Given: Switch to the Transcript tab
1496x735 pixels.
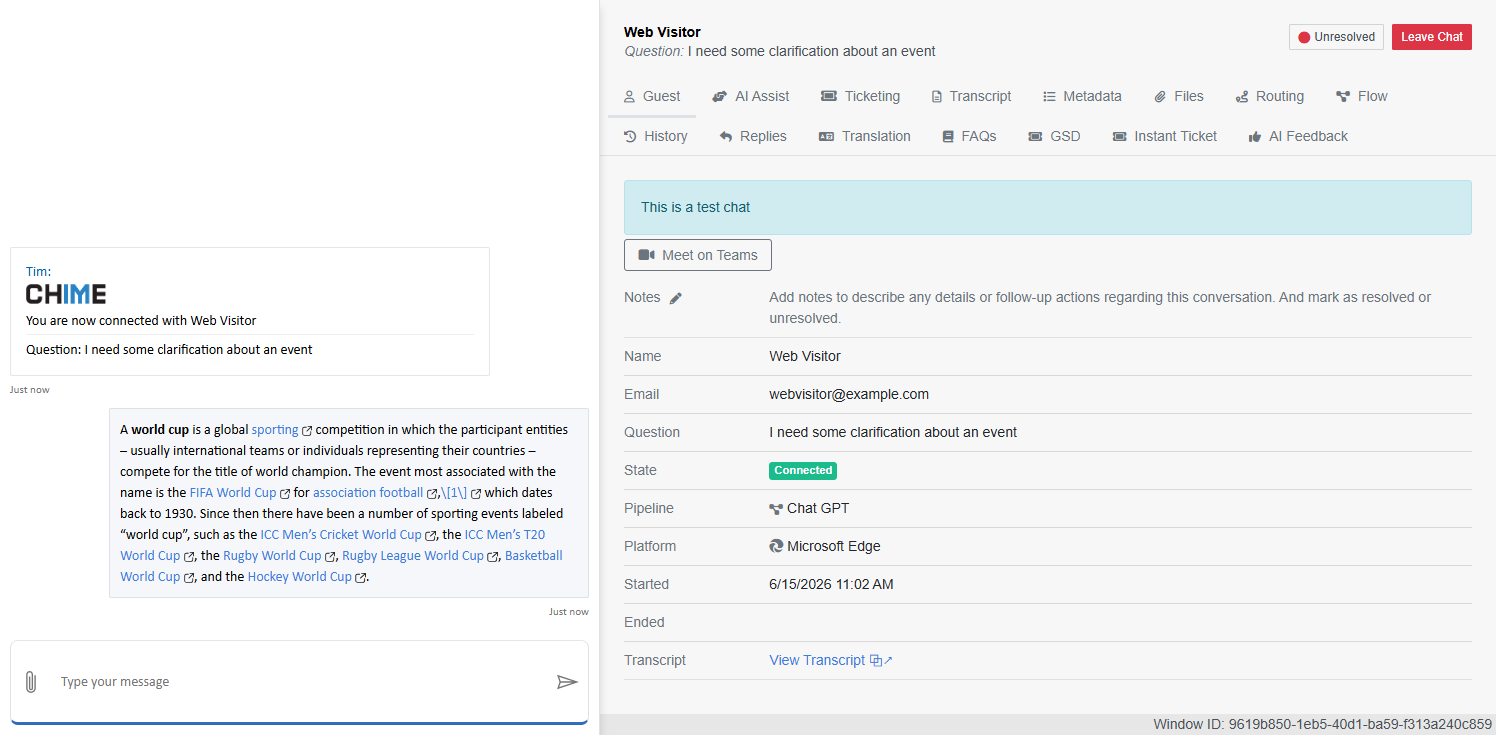Looking at the screenshot, I should click(x=971, y=96).
